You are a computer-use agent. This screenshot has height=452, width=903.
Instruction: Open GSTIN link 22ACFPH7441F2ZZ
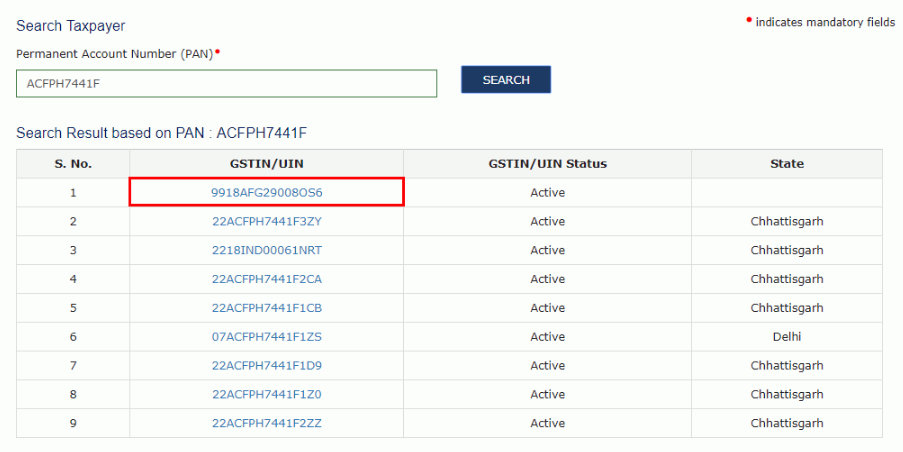[x=267, y=423]
